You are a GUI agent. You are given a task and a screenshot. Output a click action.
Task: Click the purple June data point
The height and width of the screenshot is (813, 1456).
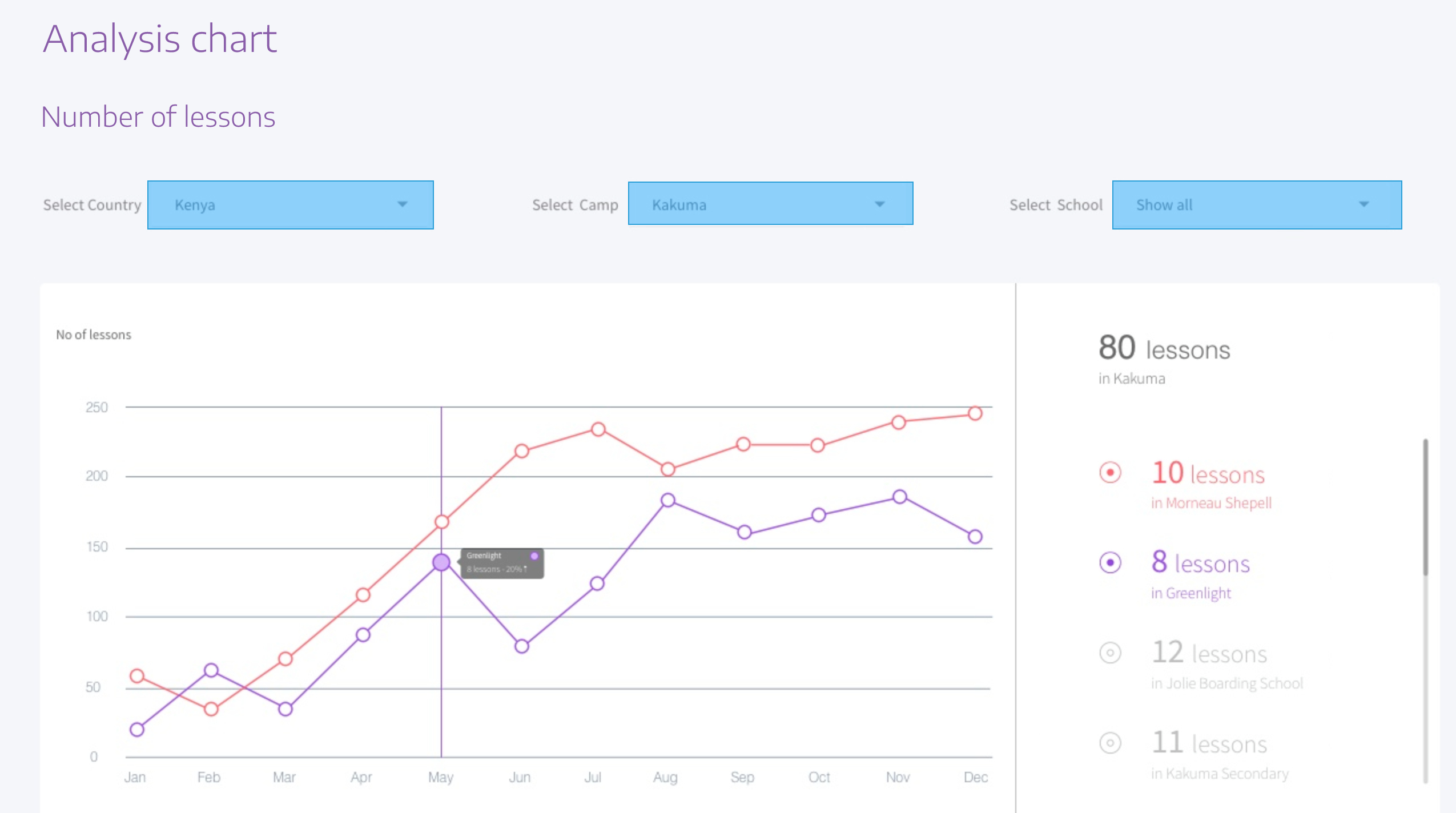pyautogui.click(x=521, y=646)
